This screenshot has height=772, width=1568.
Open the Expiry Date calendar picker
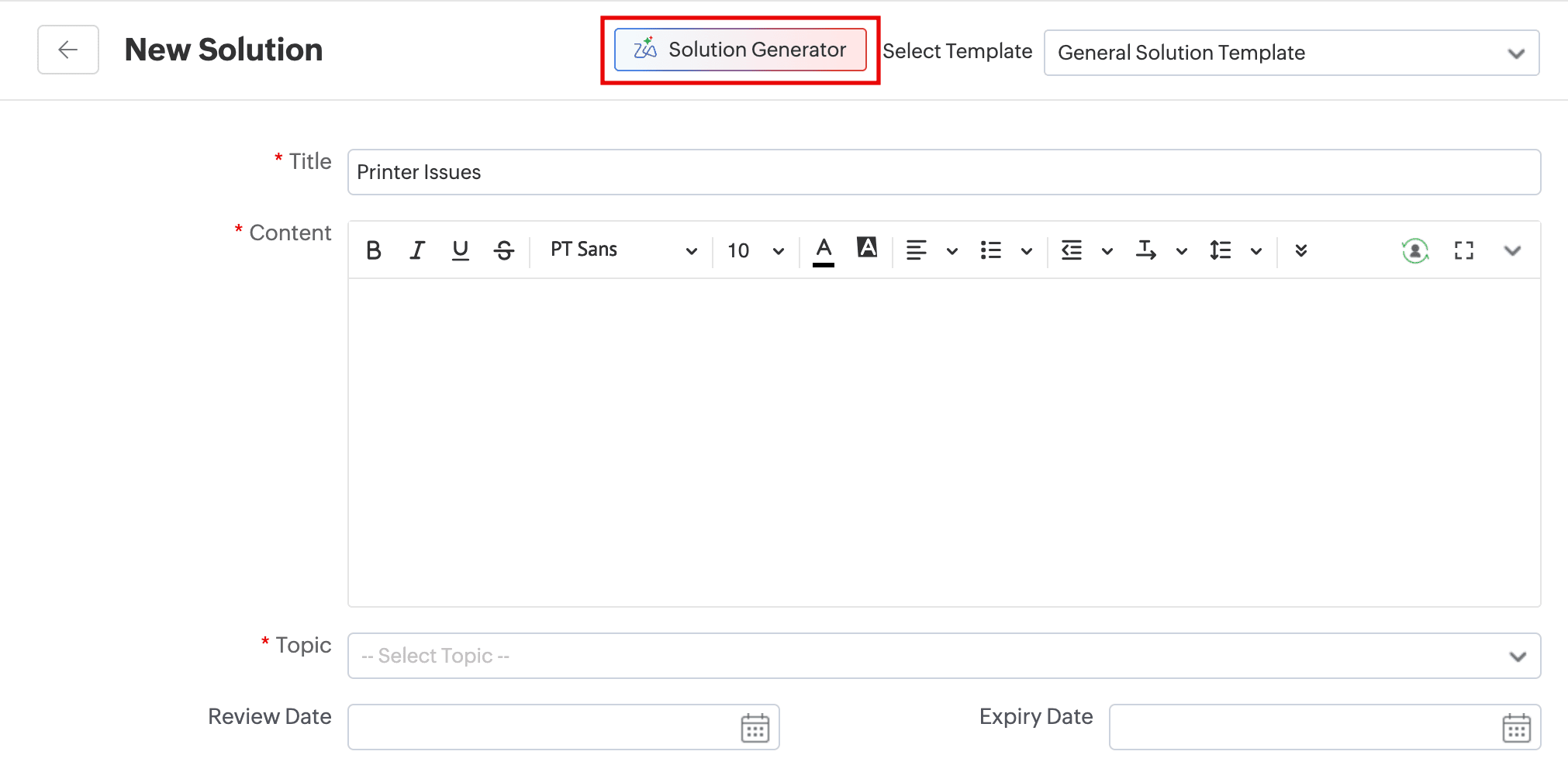coord(1516,728)
